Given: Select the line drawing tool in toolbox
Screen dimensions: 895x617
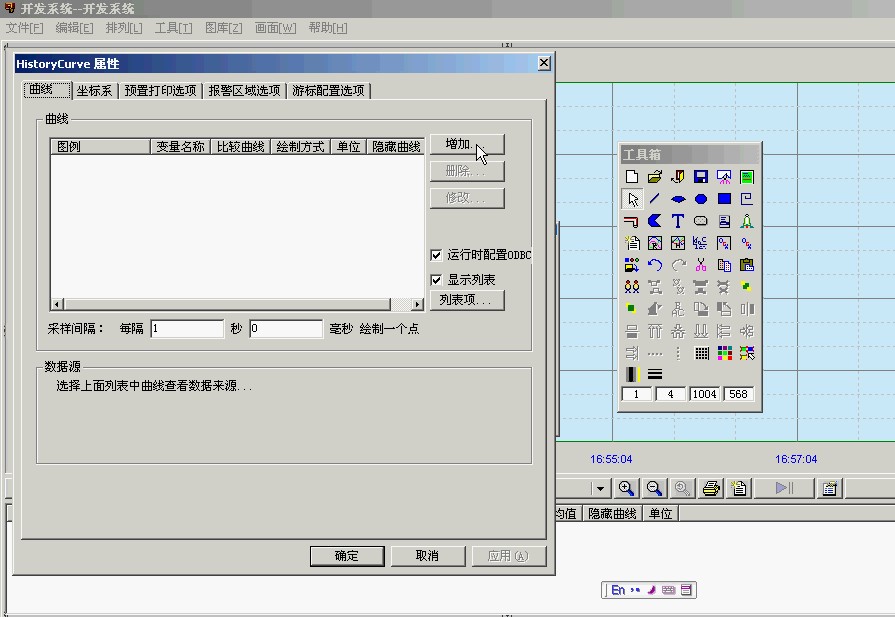Looking at the screenshot, I should [x=655, y=199].
